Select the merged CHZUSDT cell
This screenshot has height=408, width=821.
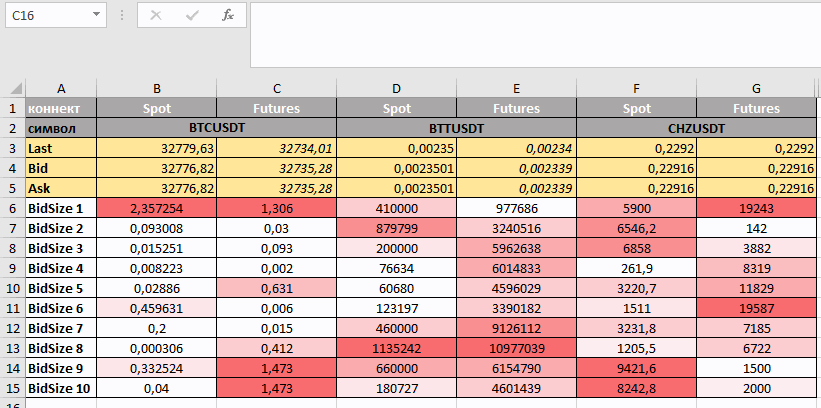696,128
